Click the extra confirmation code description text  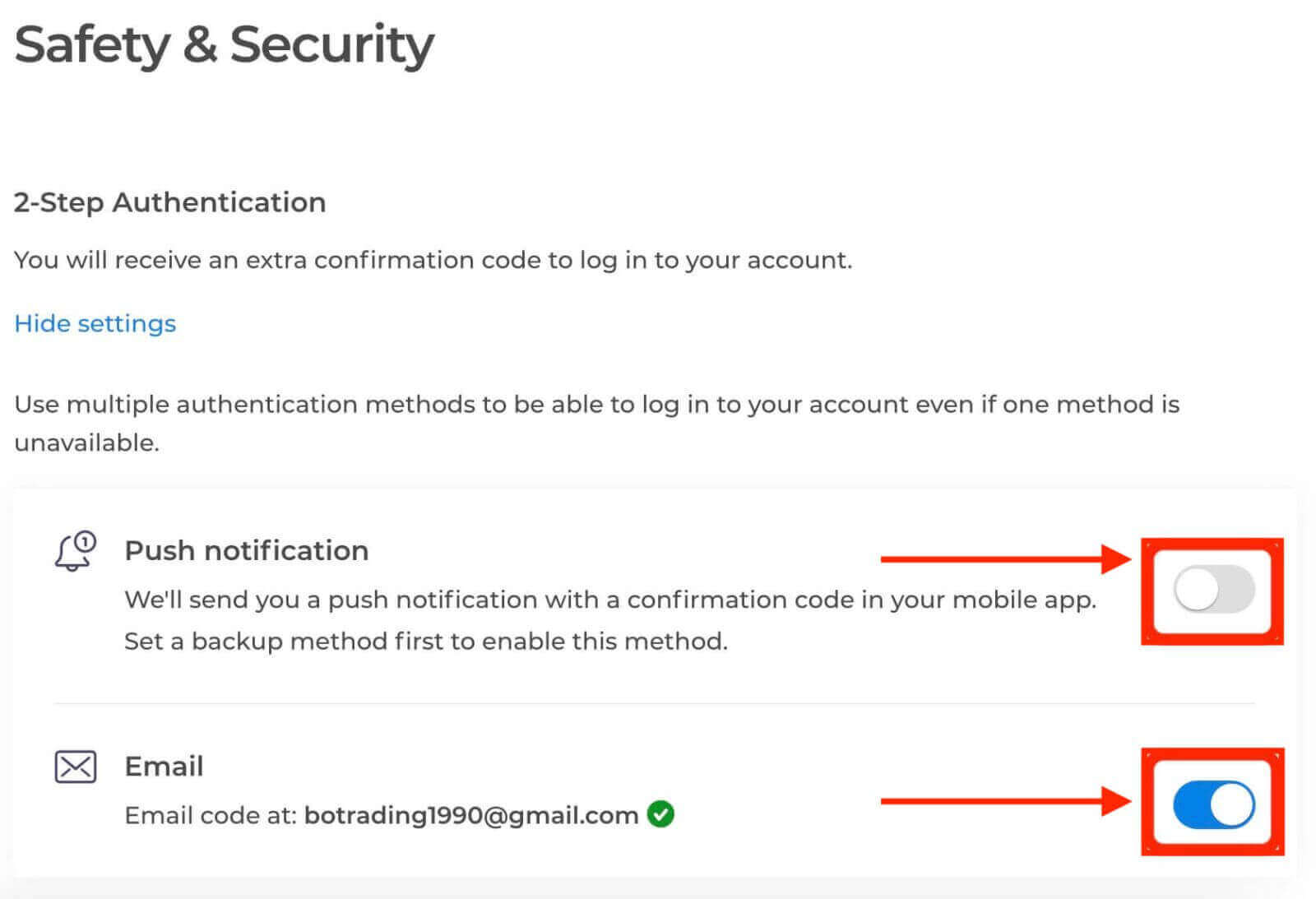pyautogui.click(x=433, y=260)
